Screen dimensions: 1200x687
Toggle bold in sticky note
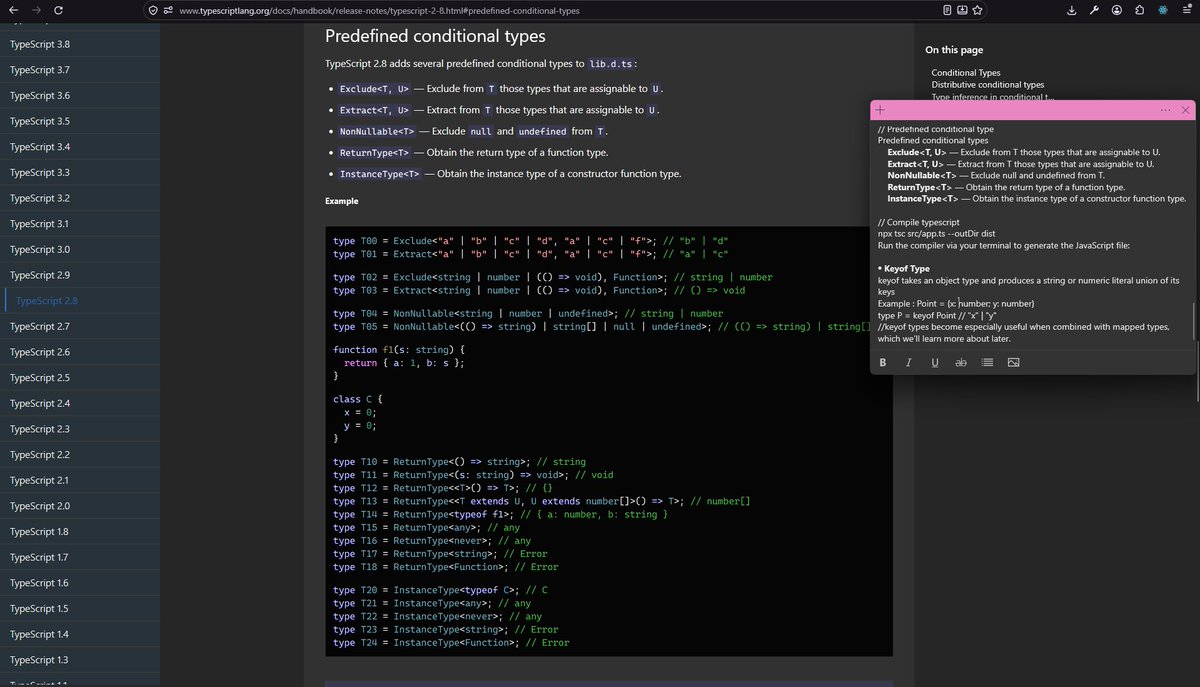[x=883, y=362]
